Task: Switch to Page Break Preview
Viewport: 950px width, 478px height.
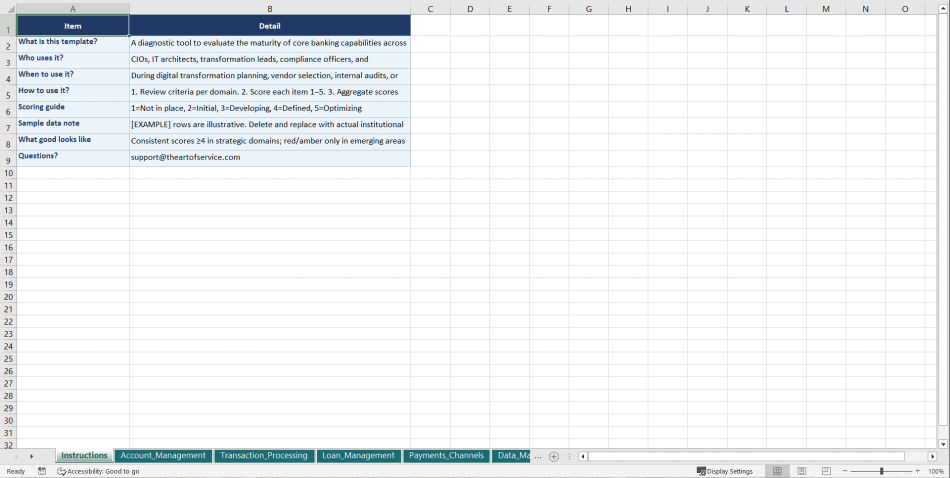Action: pos(826,471)
